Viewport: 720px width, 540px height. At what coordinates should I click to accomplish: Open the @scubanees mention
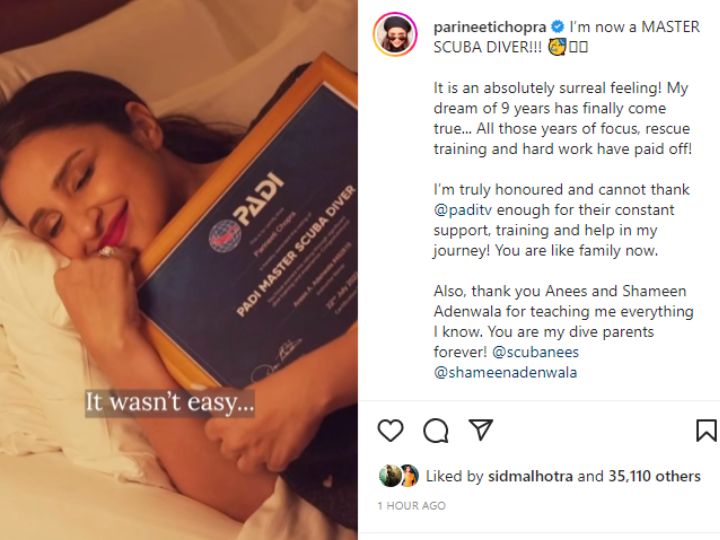[x=535, y=352]
